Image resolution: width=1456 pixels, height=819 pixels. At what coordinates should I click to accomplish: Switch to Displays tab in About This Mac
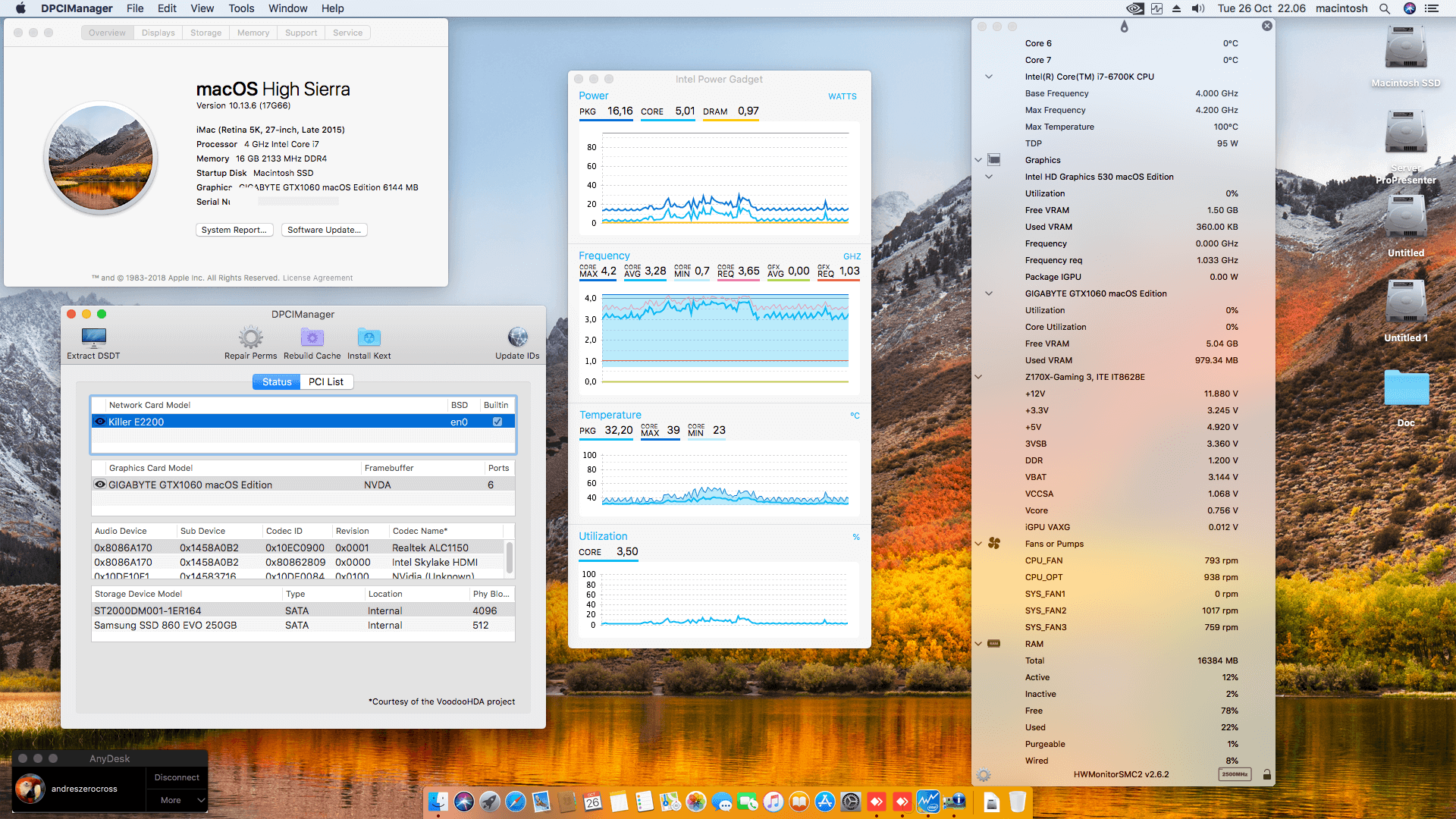pos(158,33)
